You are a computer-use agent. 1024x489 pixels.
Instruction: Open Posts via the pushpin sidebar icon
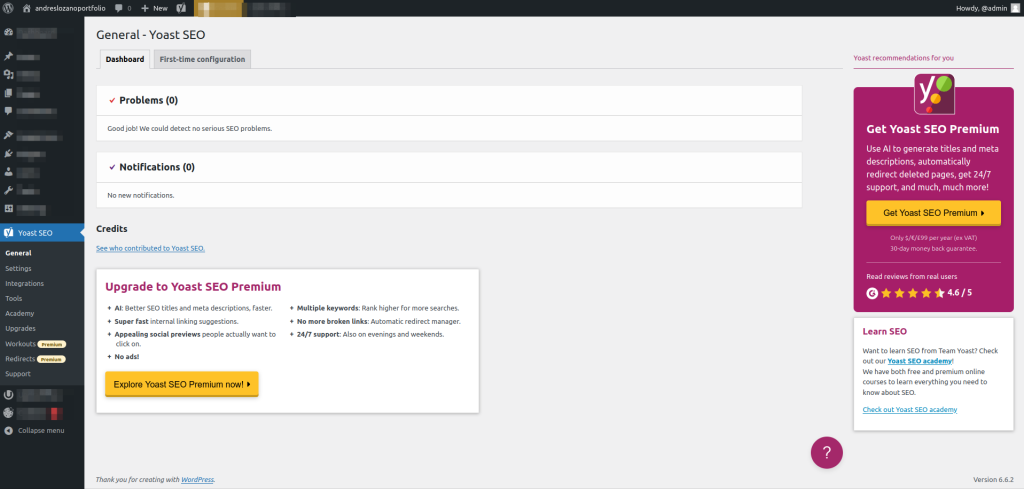(8, 57)
